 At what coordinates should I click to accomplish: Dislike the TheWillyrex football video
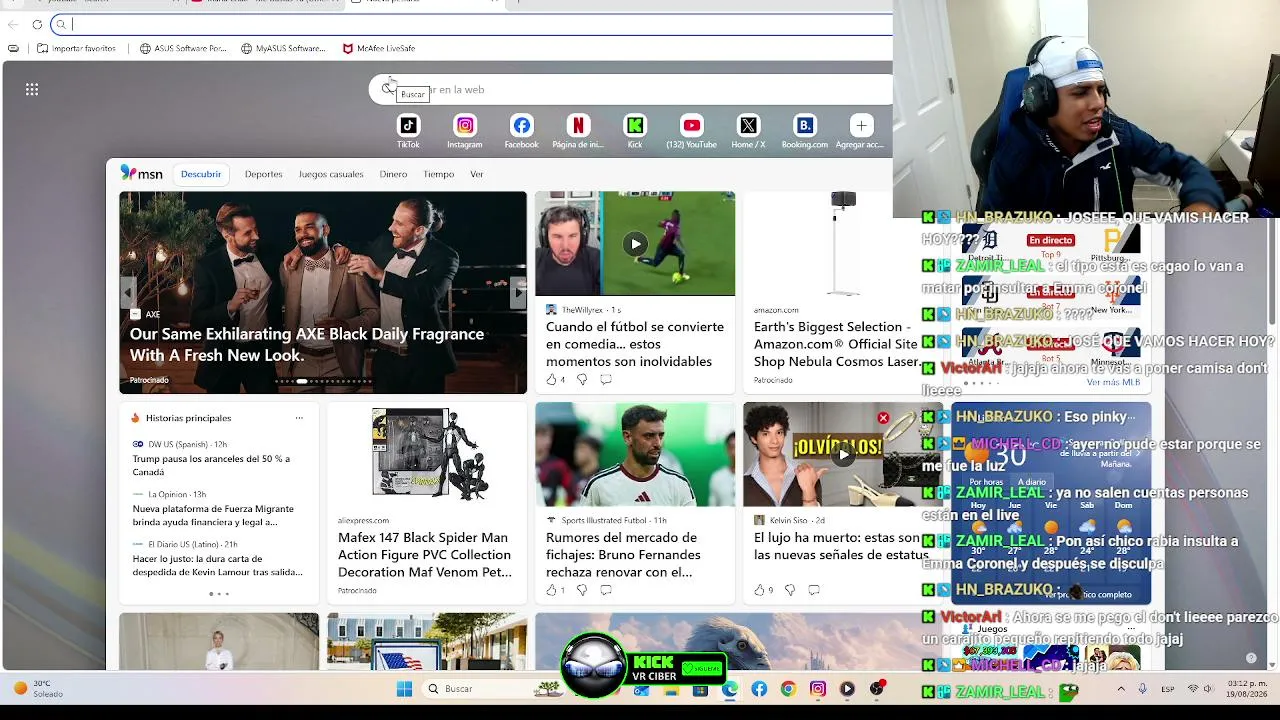582,379
